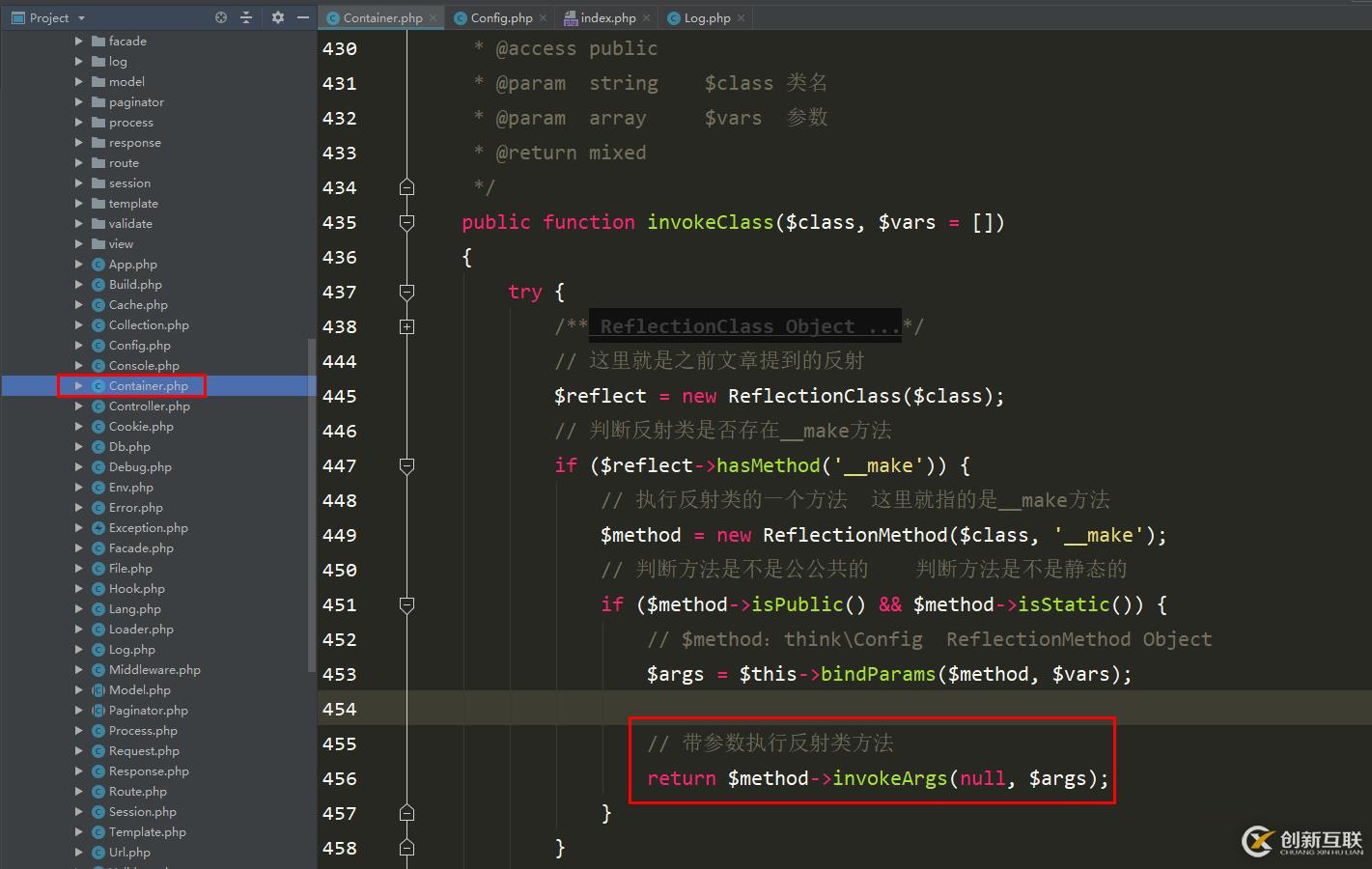Expand the collapsed doc comment at line 438

pos(406,327)
